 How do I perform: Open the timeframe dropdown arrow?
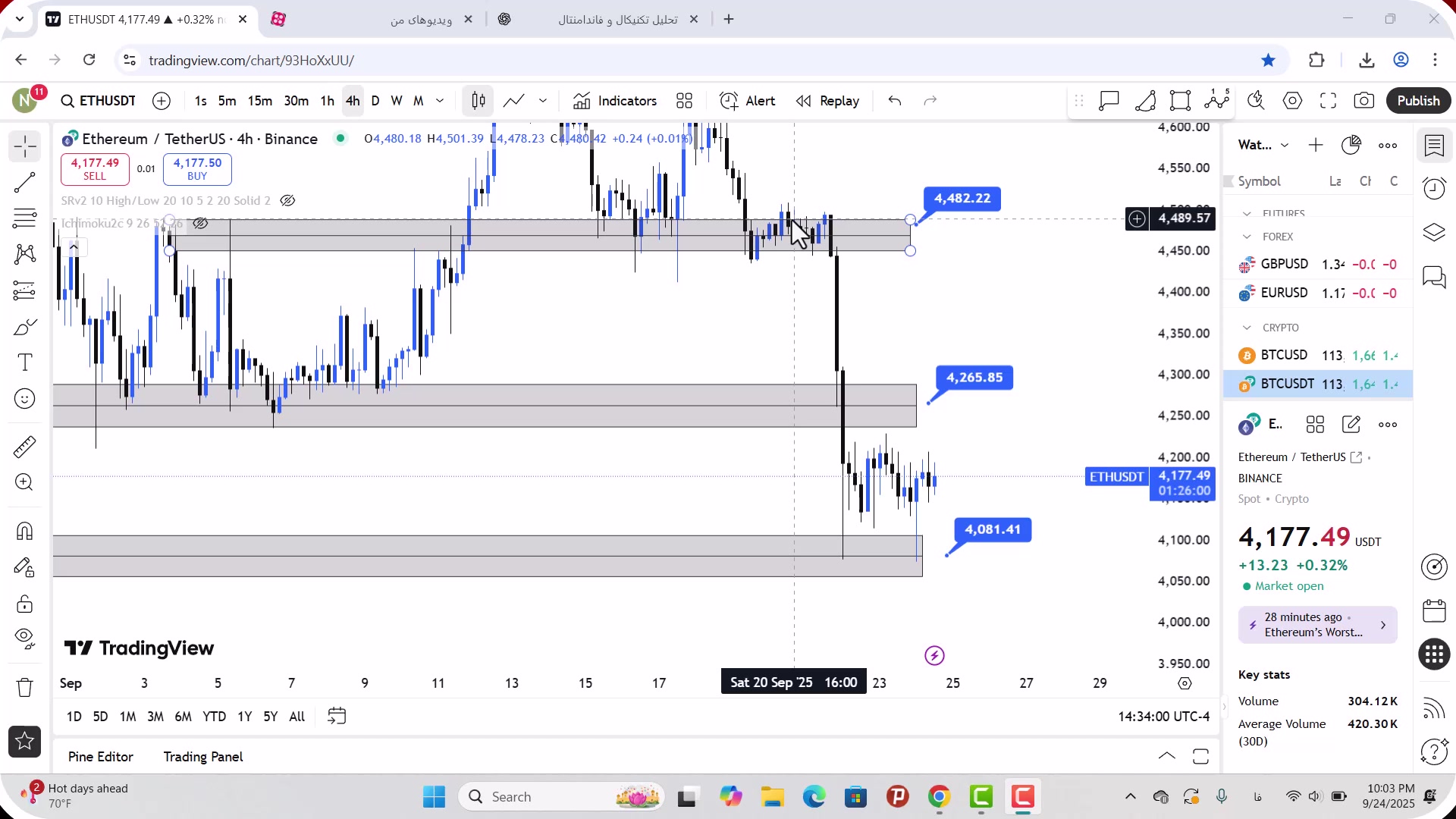(x=440, y=101)
